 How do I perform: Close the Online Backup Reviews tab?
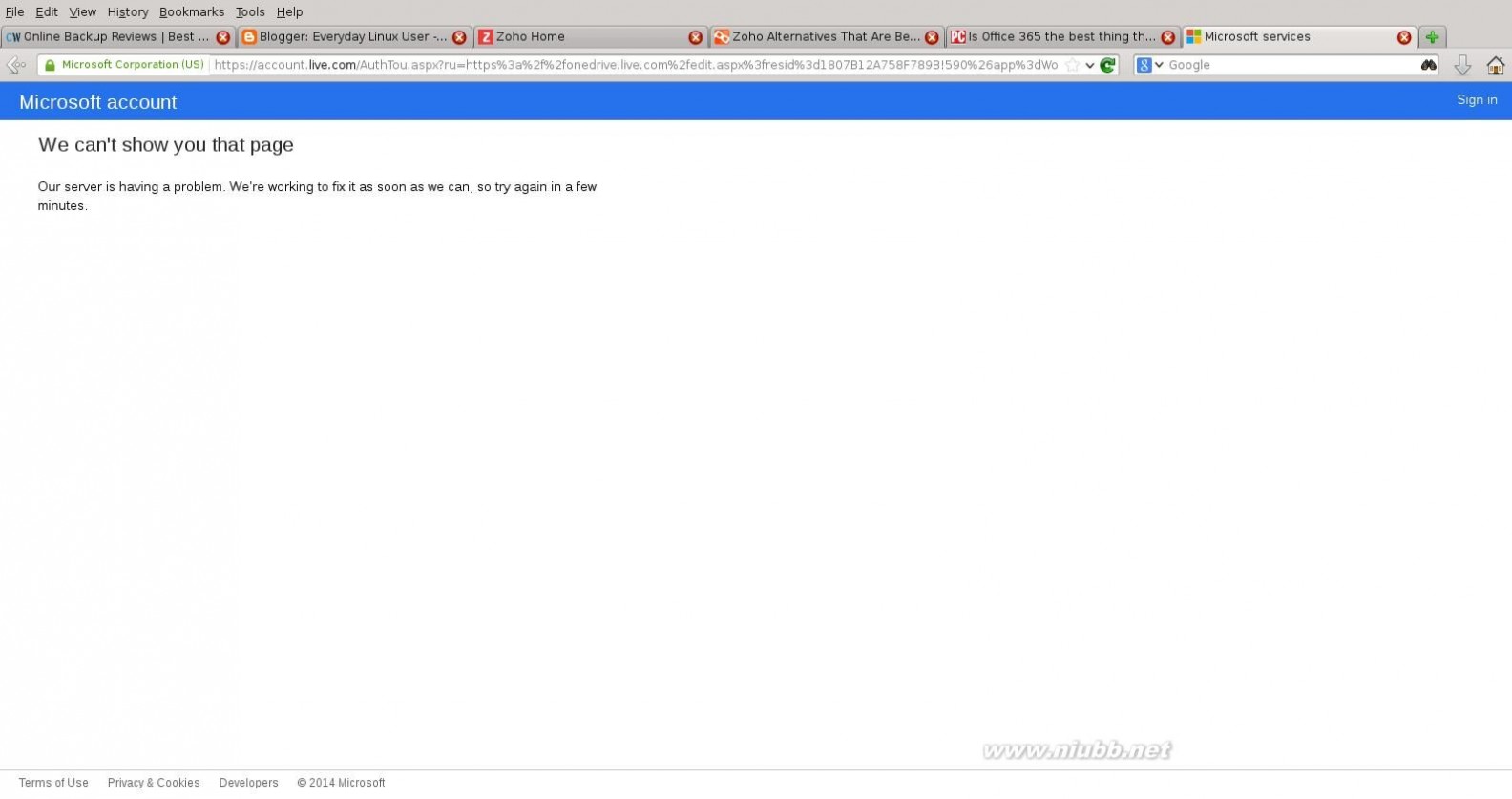(x=222, y=37)
